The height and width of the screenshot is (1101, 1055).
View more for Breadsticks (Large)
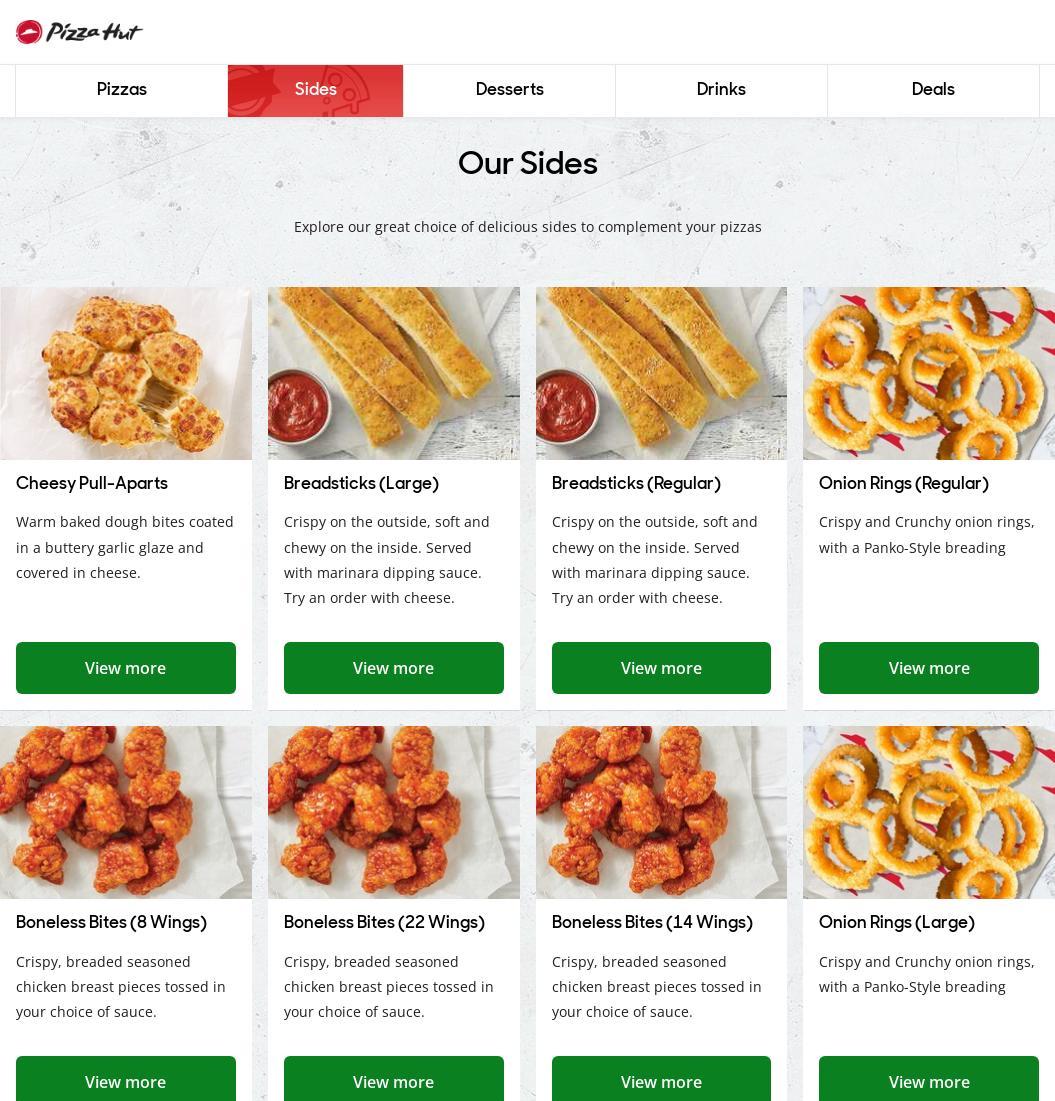coord(393,668)
